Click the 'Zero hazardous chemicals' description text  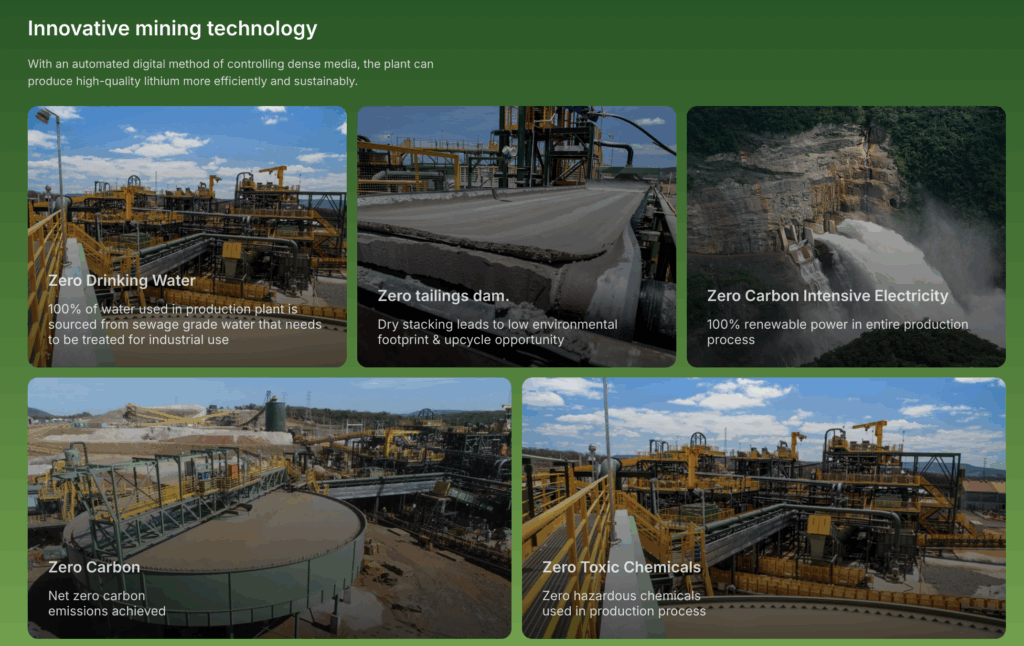coord(624,604)
